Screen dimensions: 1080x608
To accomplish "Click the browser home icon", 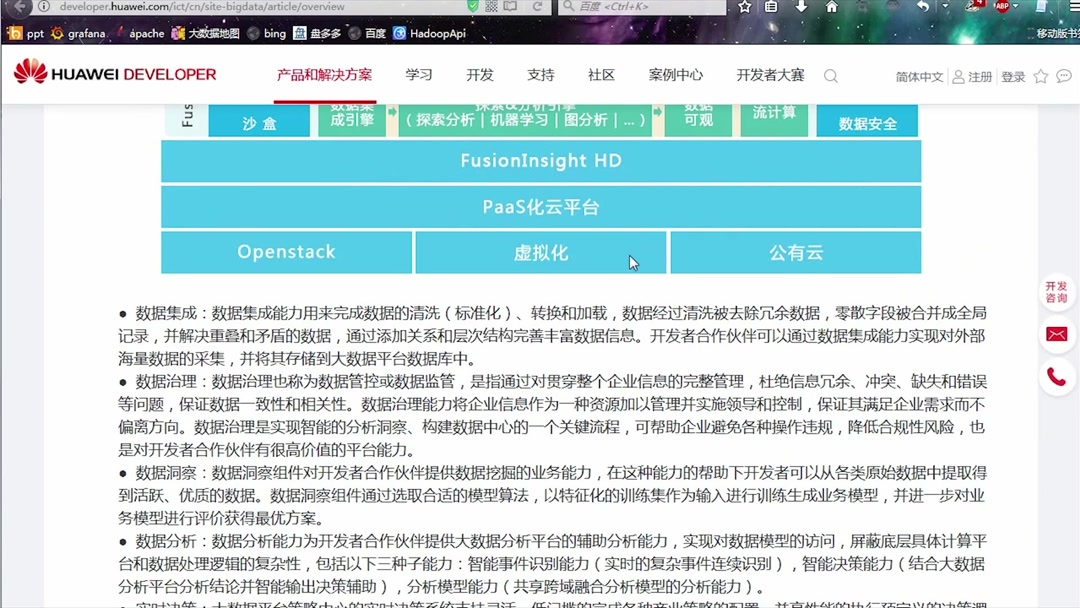I will [x=832, y=7].
